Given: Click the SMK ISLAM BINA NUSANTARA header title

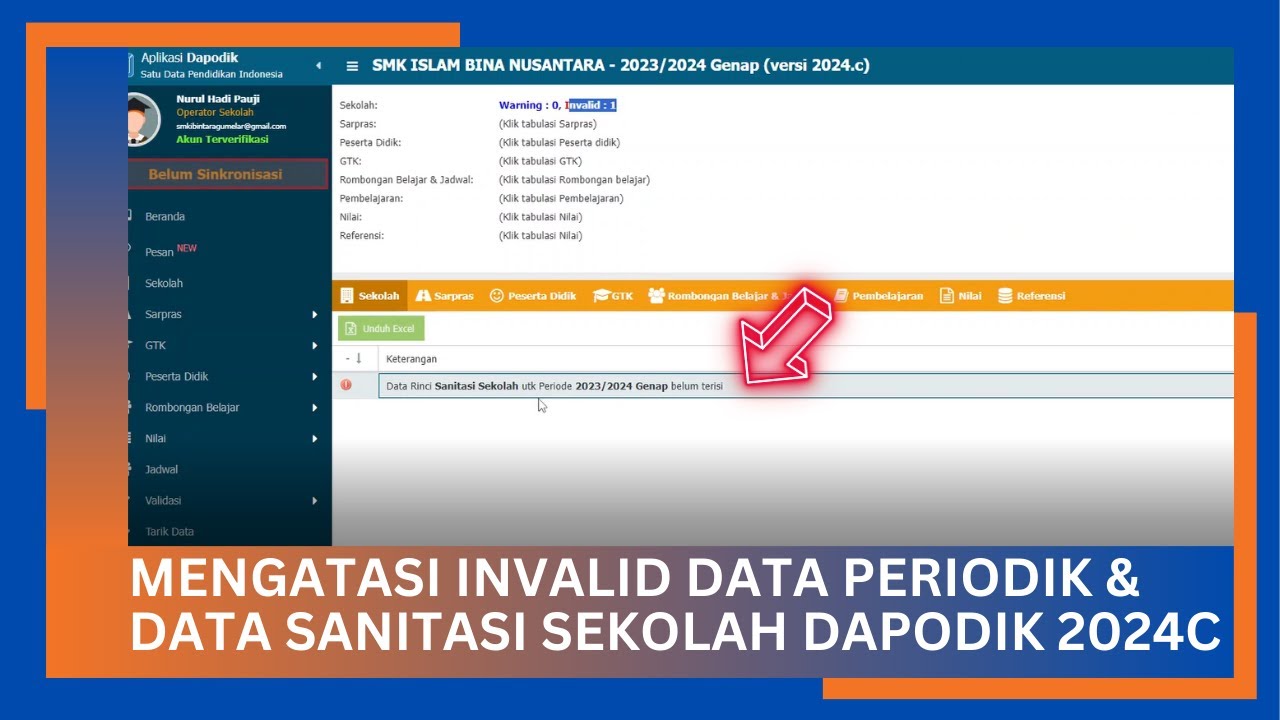Looking at the screenshot, I should coord(621,66).
